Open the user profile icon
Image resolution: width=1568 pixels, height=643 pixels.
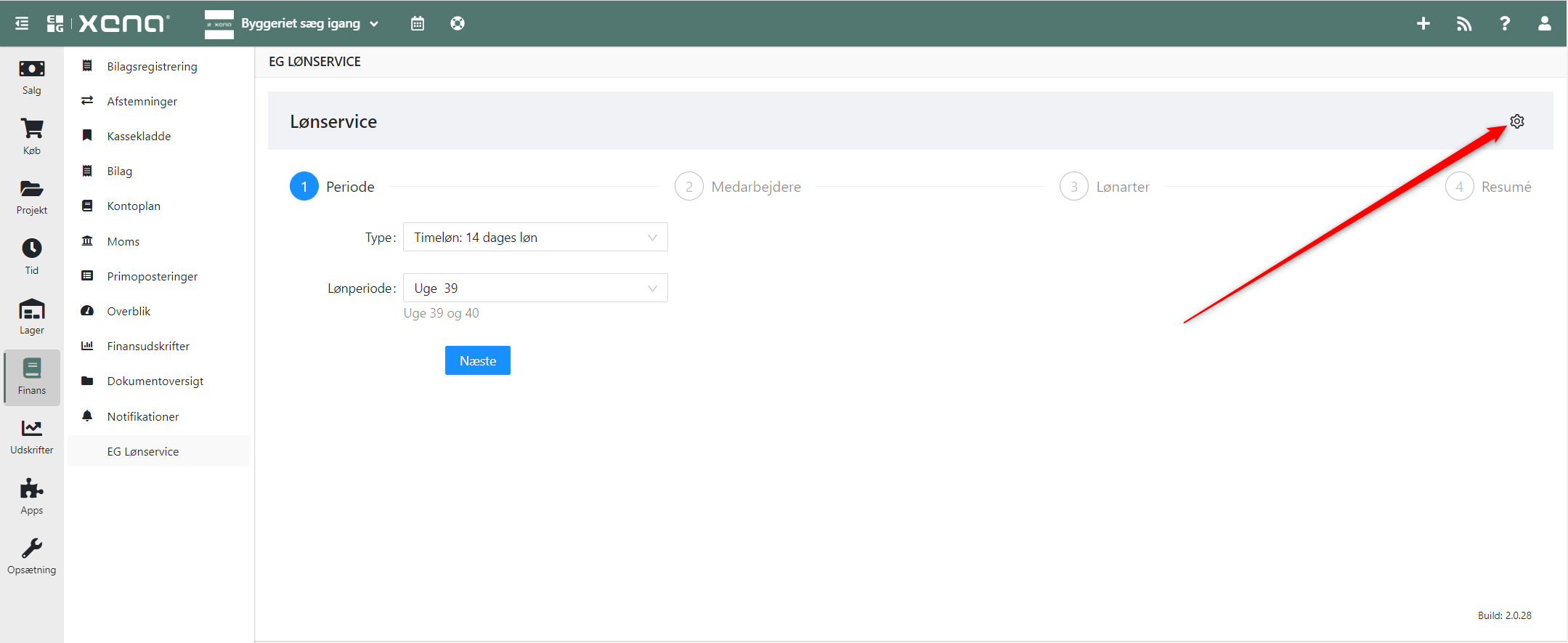[x=1544, y=23]
